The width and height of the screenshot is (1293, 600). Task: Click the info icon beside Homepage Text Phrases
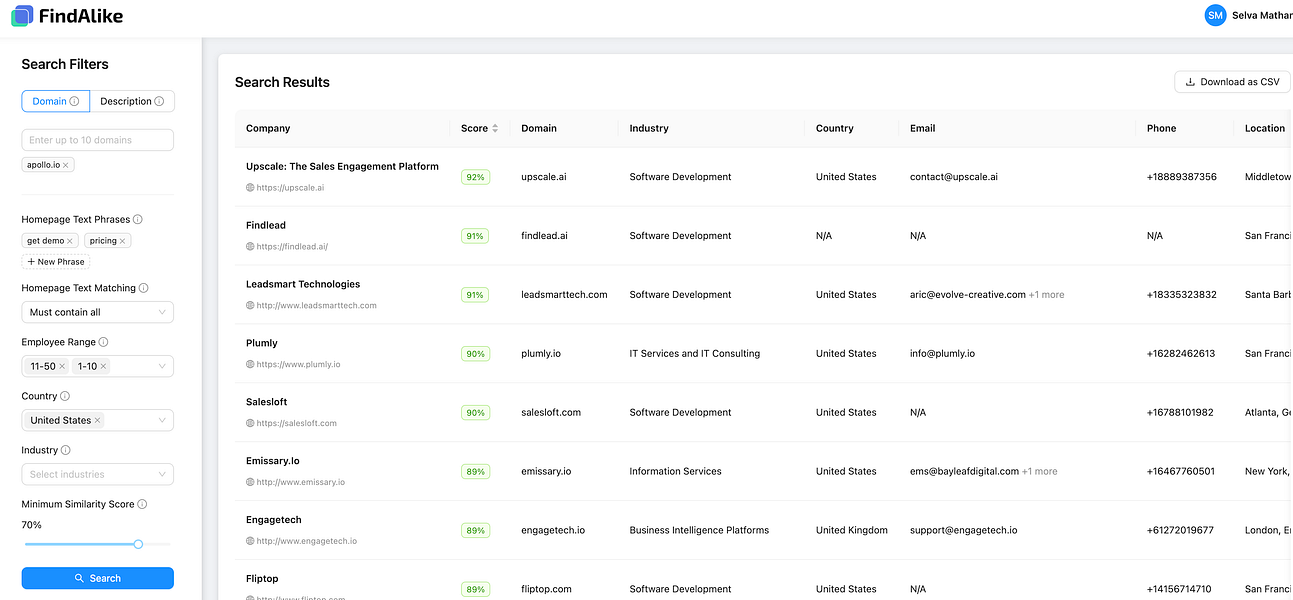[x=138, y=219]
